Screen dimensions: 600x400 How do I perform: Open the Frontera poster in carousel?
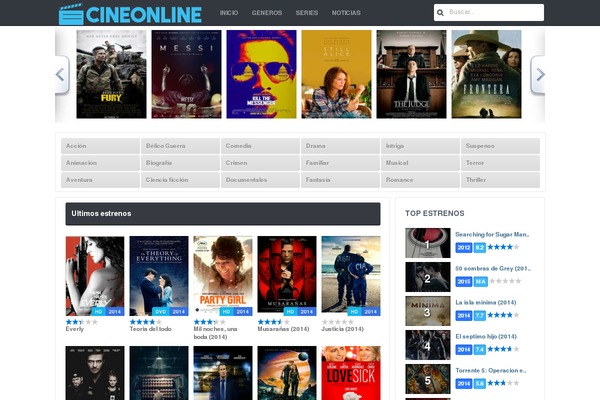pos(486,74)
